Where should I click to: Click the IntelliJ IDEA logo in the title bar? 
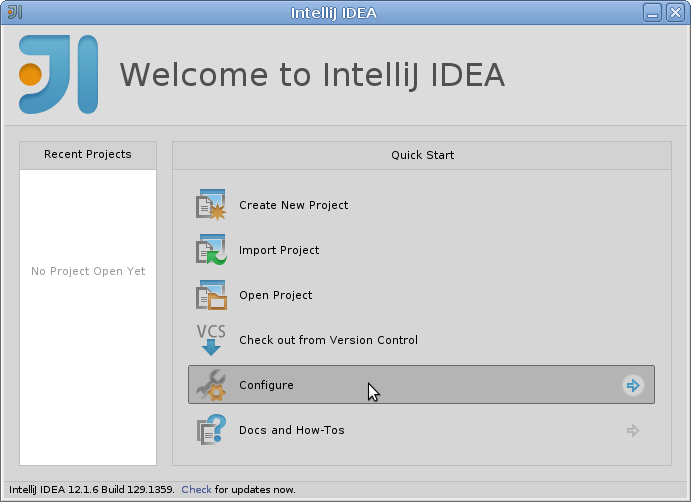click(x=15, y=12)
